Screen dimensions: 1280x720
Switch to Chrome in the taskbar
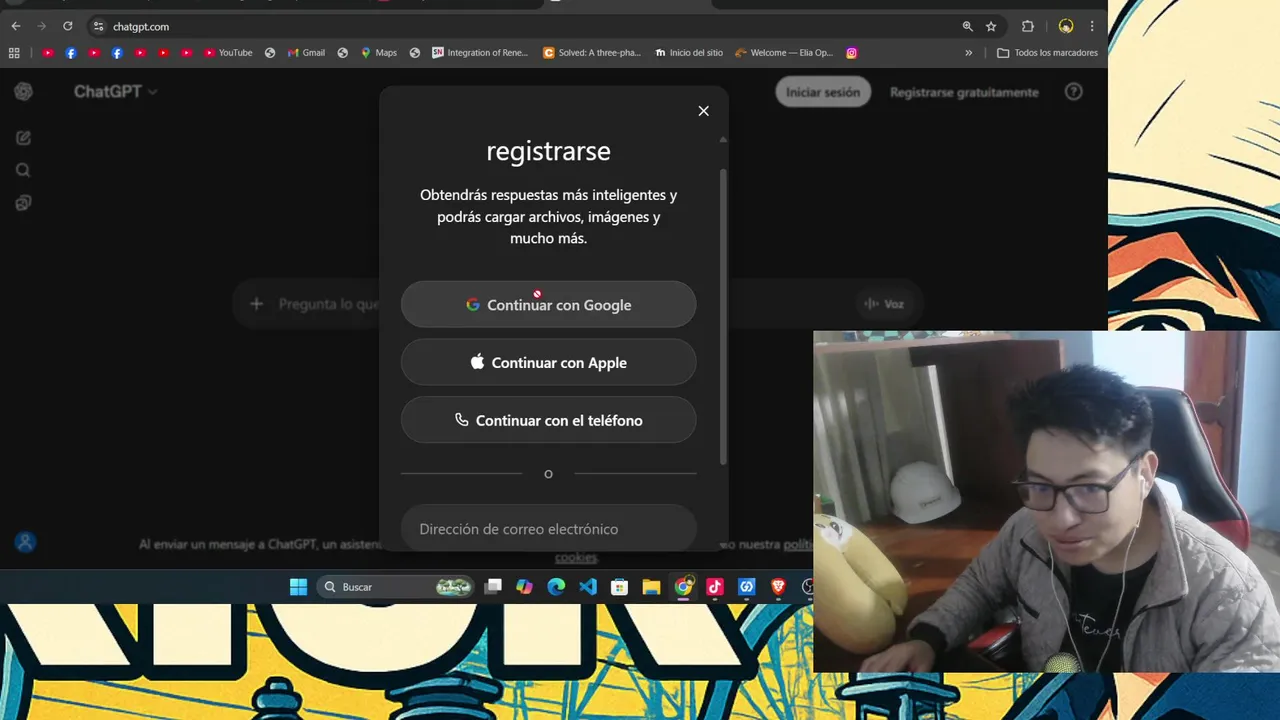coord(683,587)
